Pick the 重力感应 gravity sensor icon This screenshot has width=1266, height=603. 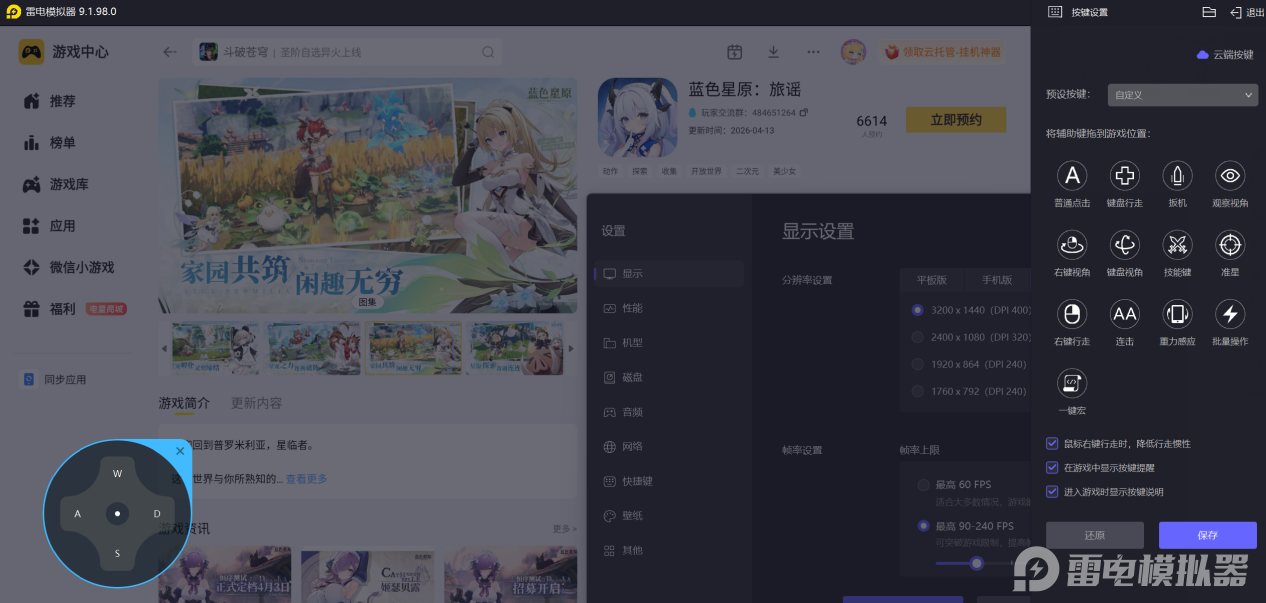click(1177, 314)
